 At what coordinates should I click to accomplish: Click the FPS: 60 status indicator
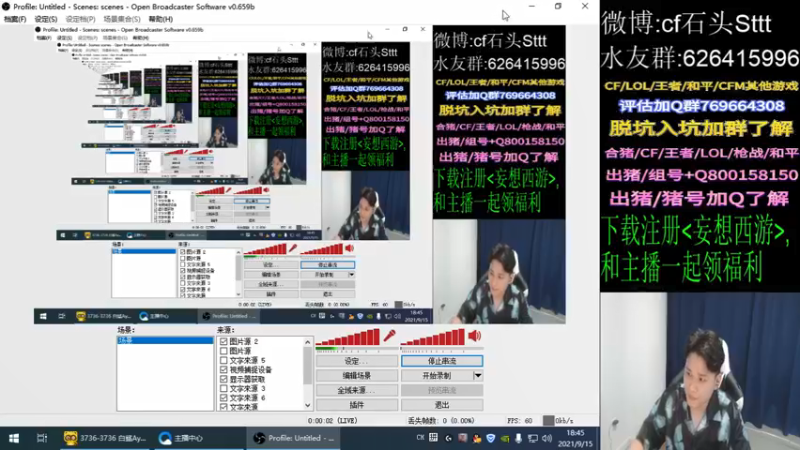(x=519, y=421)
